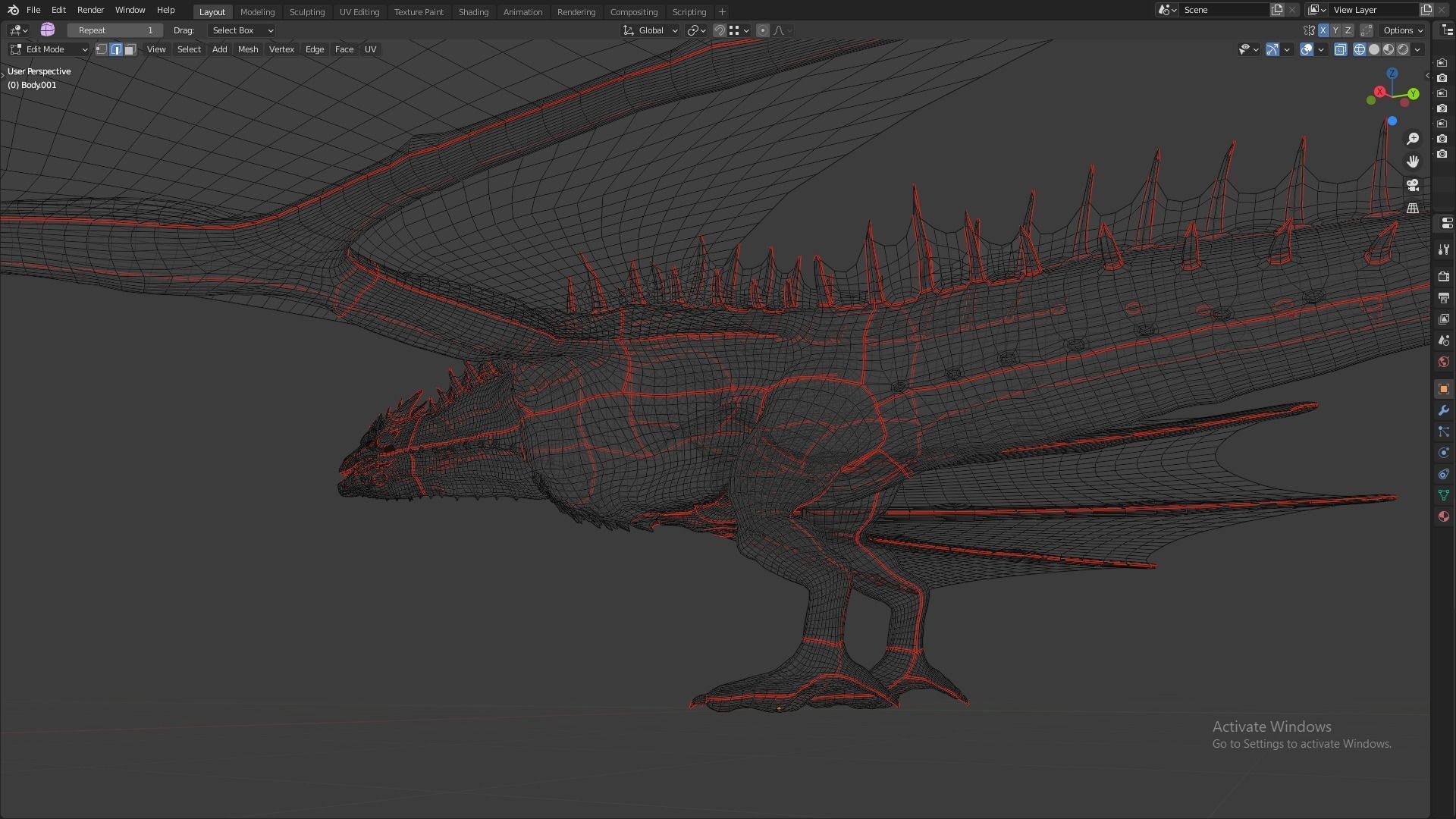Open the Vertex menu
1456x819 pixels.
(281, 49)
